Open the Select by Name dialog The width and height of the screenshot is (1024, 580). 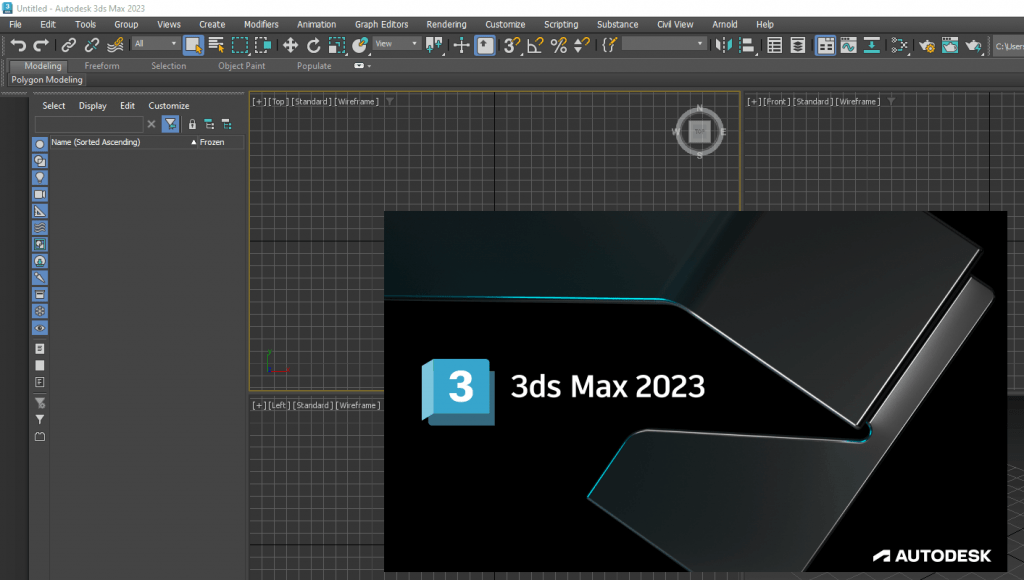217,45
